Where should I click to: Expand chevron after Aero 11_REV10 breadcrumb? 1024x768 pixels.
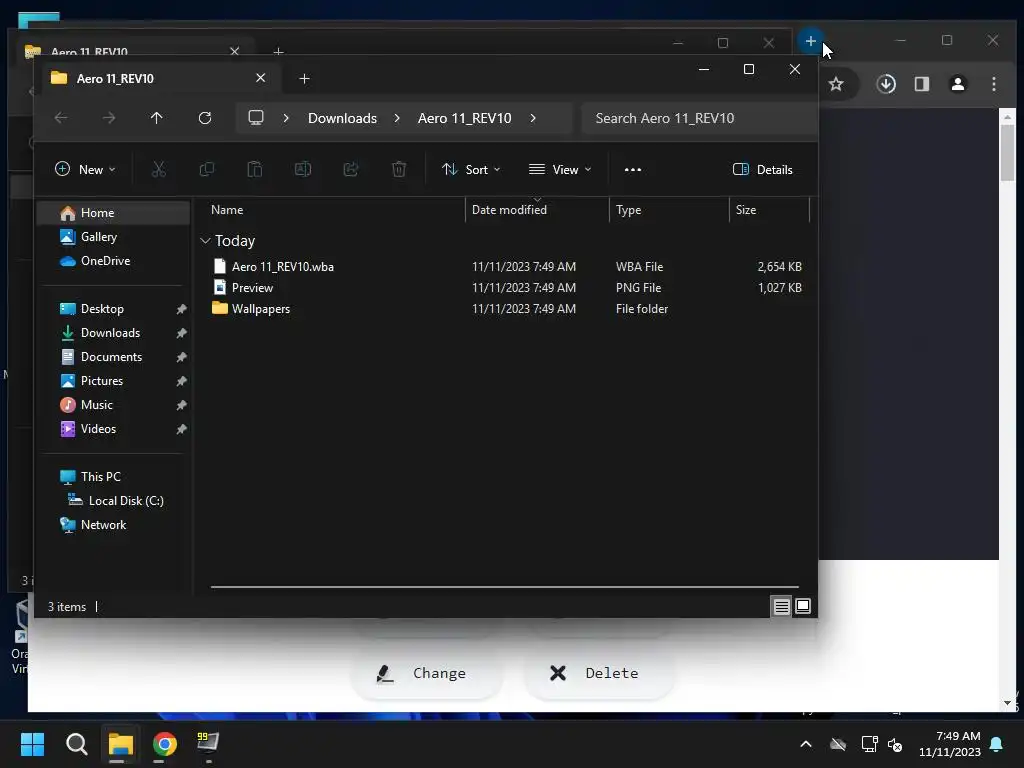[533, 118]
